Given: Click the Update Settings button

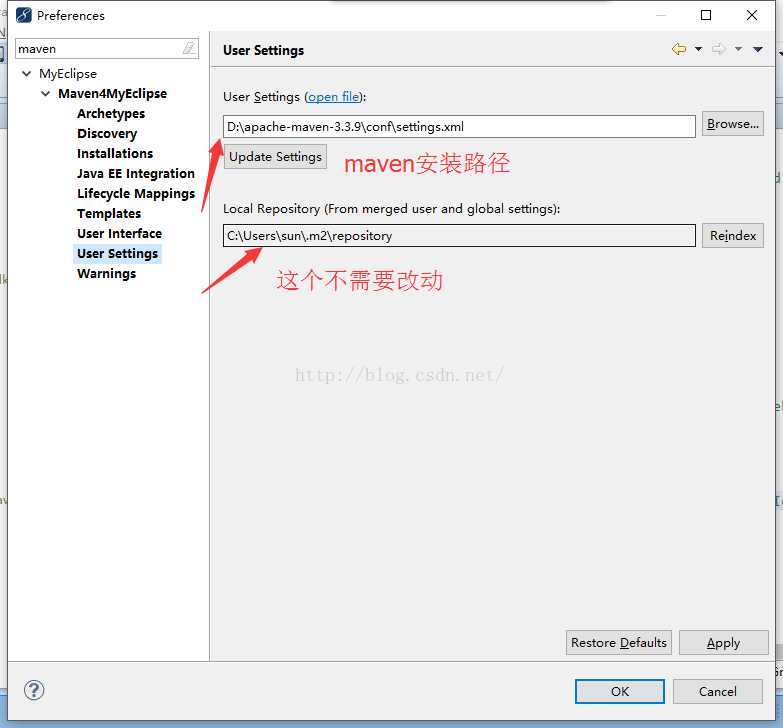Looking at the screenshot, I should tap(275, 157).
